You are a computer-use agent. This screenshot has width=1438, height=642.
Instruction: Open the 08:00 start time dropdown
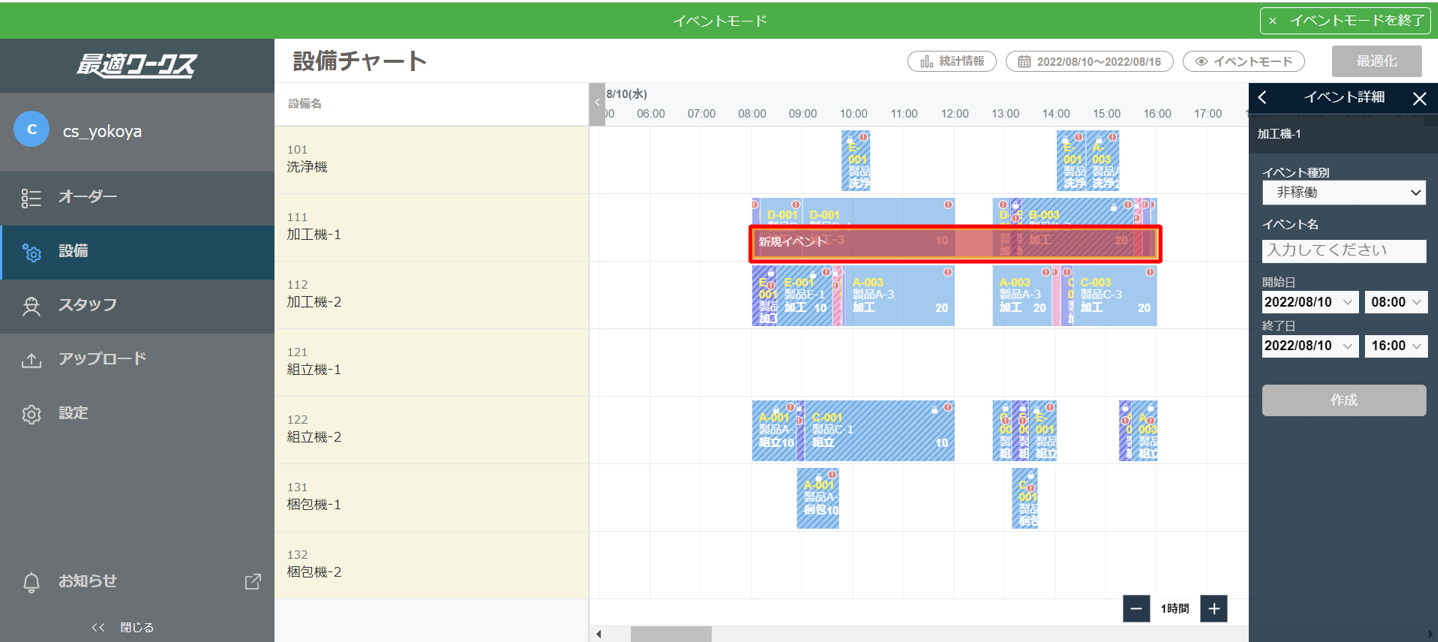(x=1396, y=302)
